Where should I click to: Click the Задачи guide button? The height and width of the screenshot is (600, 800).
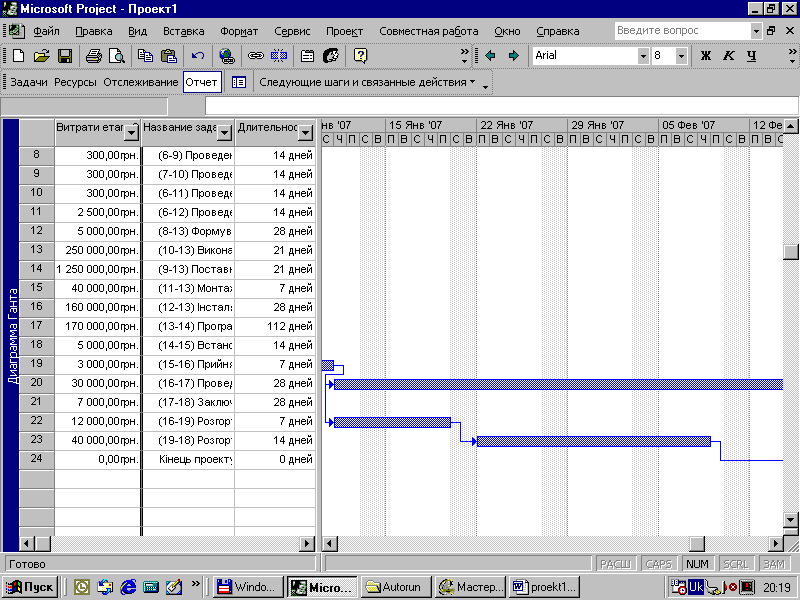click(29, 82)
